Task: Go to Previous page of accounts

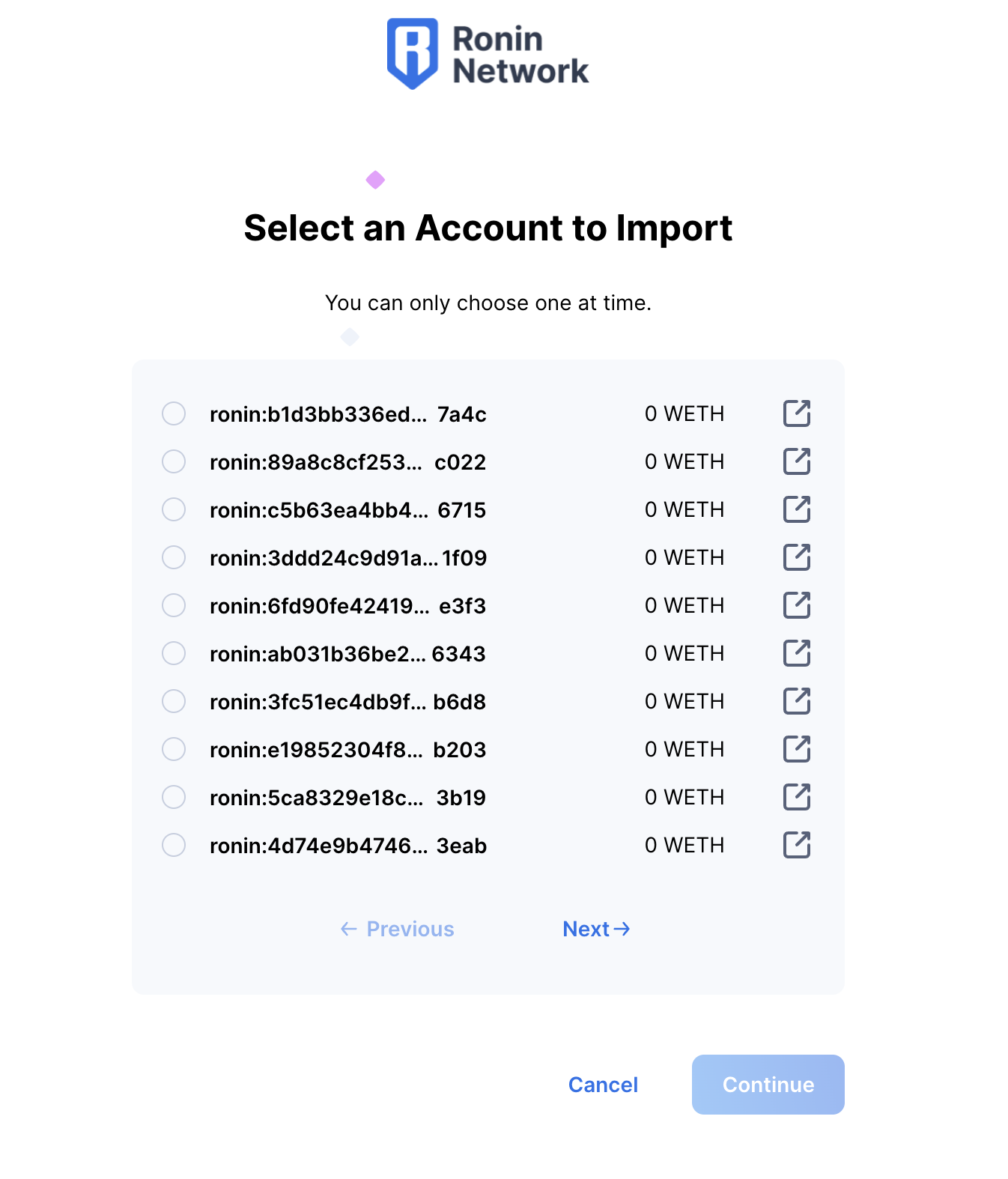Action: tap(397, 929)
